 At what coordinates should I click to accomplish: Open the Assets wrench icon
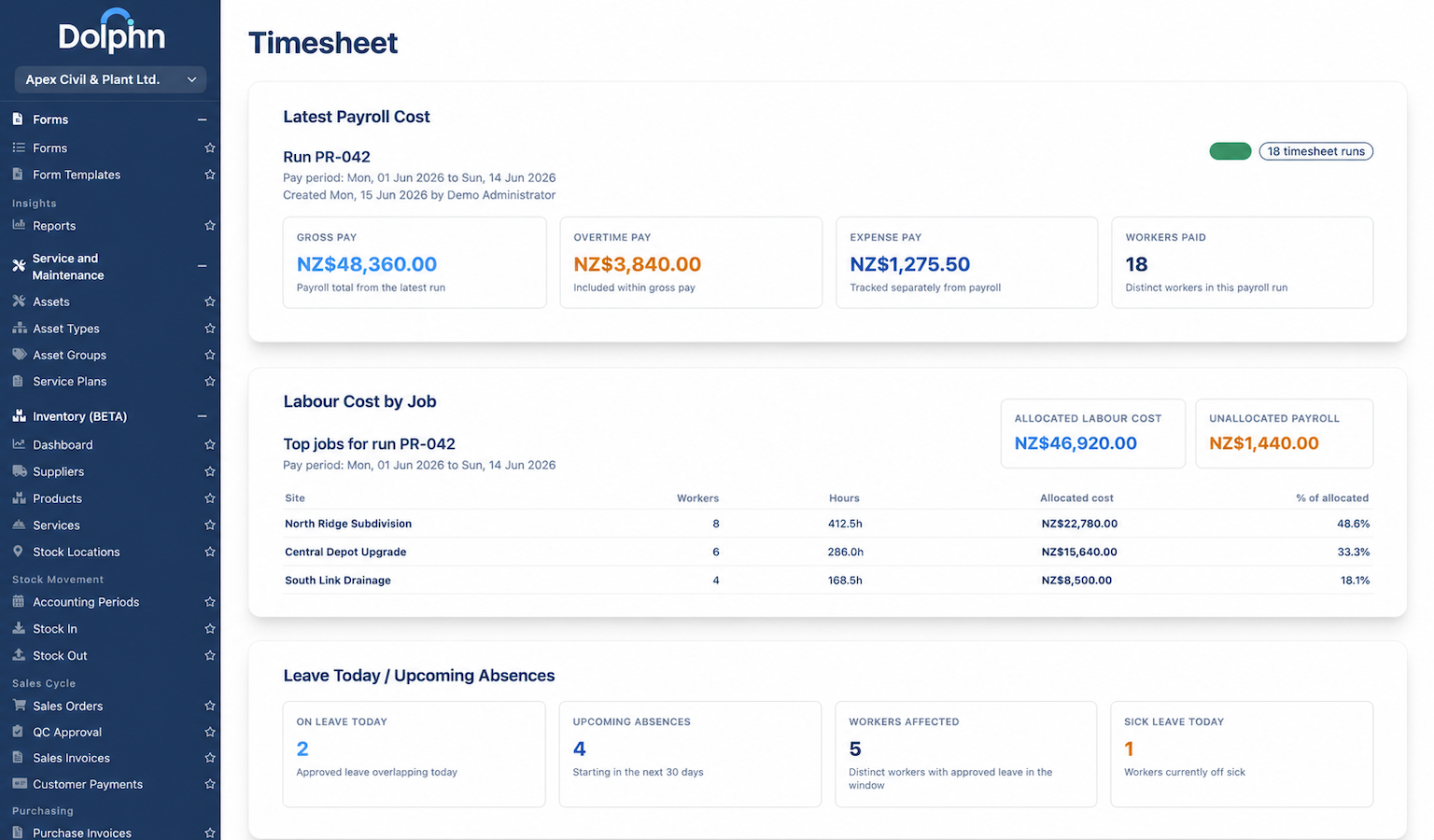click(x=19, y=301)
